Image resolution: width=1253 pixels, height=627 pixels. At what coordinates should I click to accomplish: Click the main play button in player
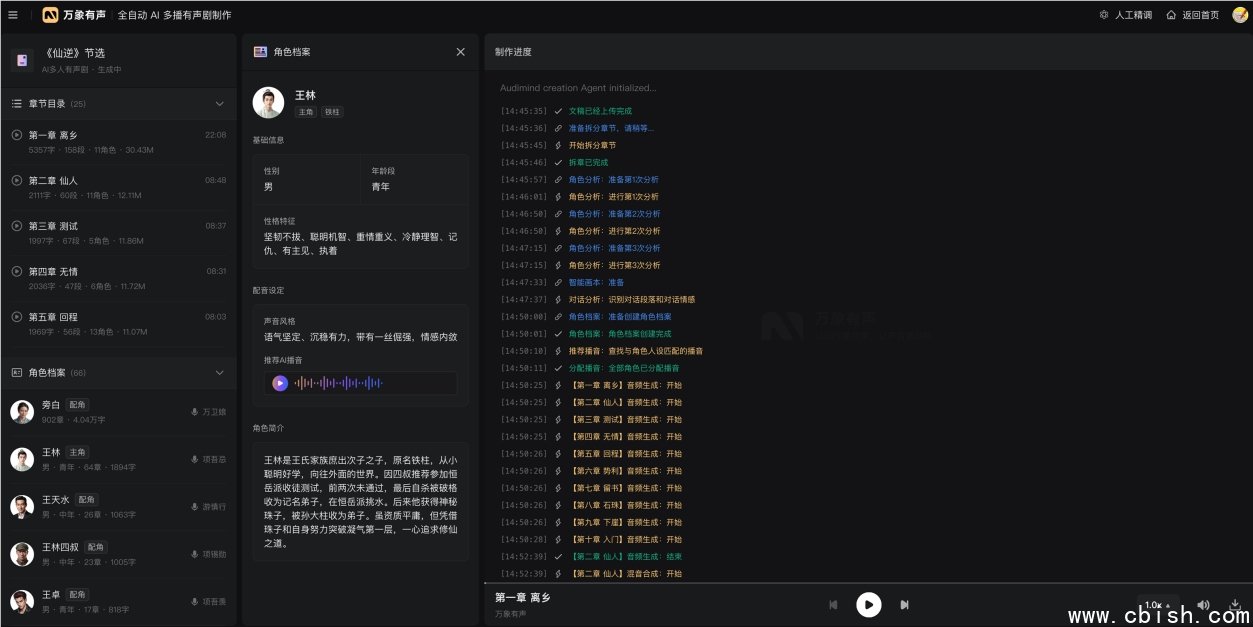[x=868, y=605]
